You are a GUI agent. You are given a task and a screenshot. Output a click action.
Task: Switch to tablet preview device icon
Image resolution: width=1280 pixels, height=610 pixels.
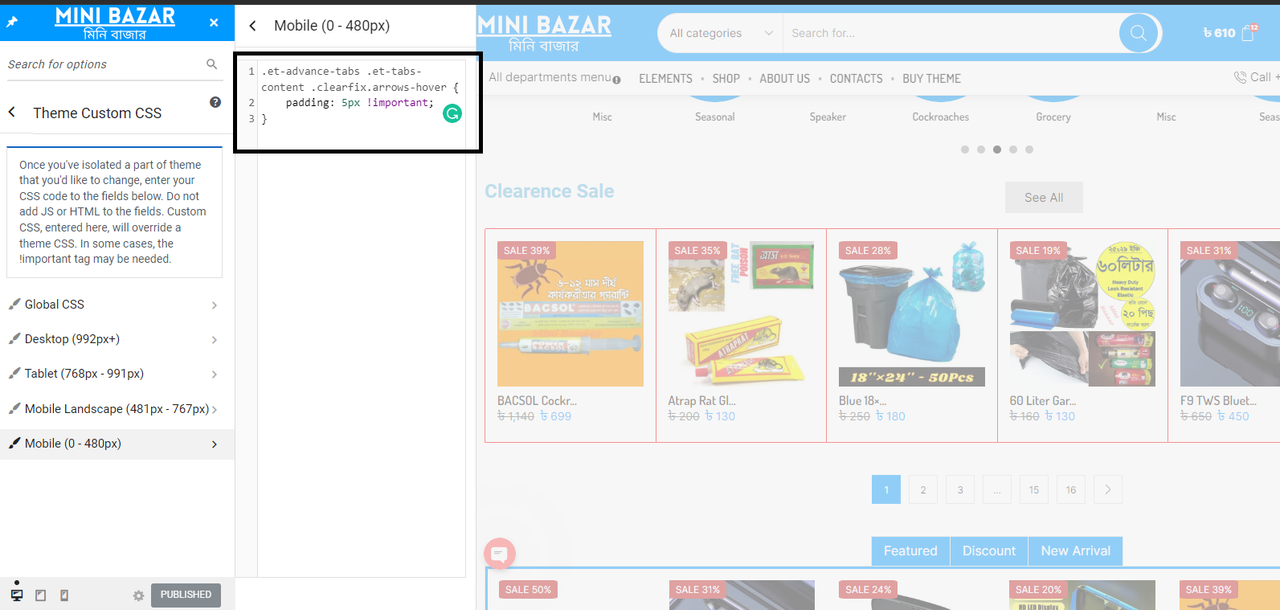(41, 595)
